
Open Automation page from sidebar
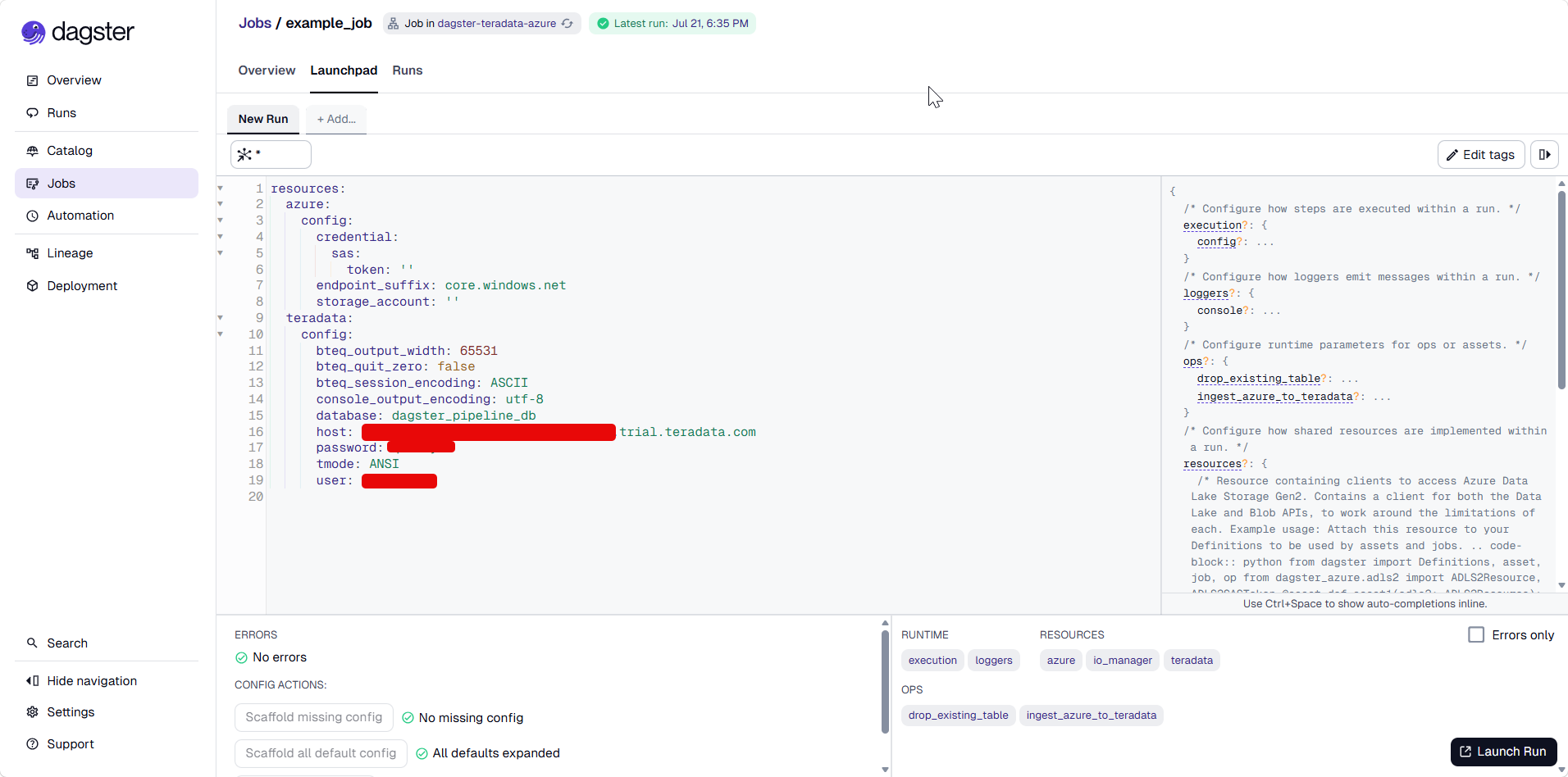click(107, 216)
